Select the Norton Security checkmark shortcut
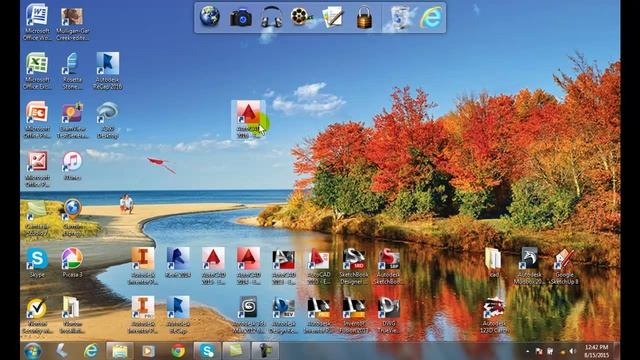 coord(37,315)
